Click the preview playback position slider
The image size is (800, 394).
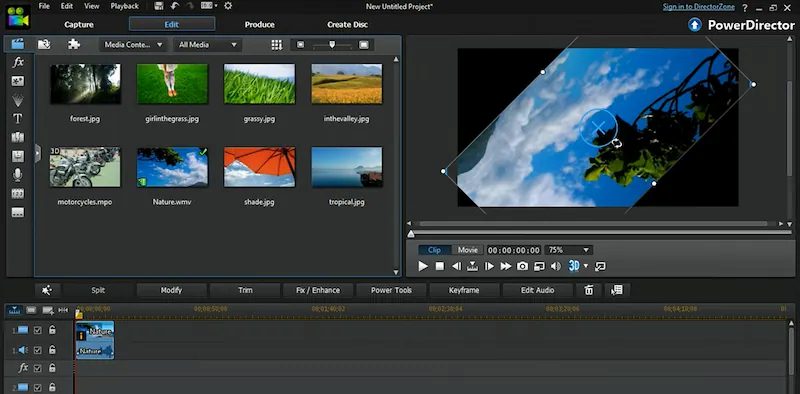[411, 234]
